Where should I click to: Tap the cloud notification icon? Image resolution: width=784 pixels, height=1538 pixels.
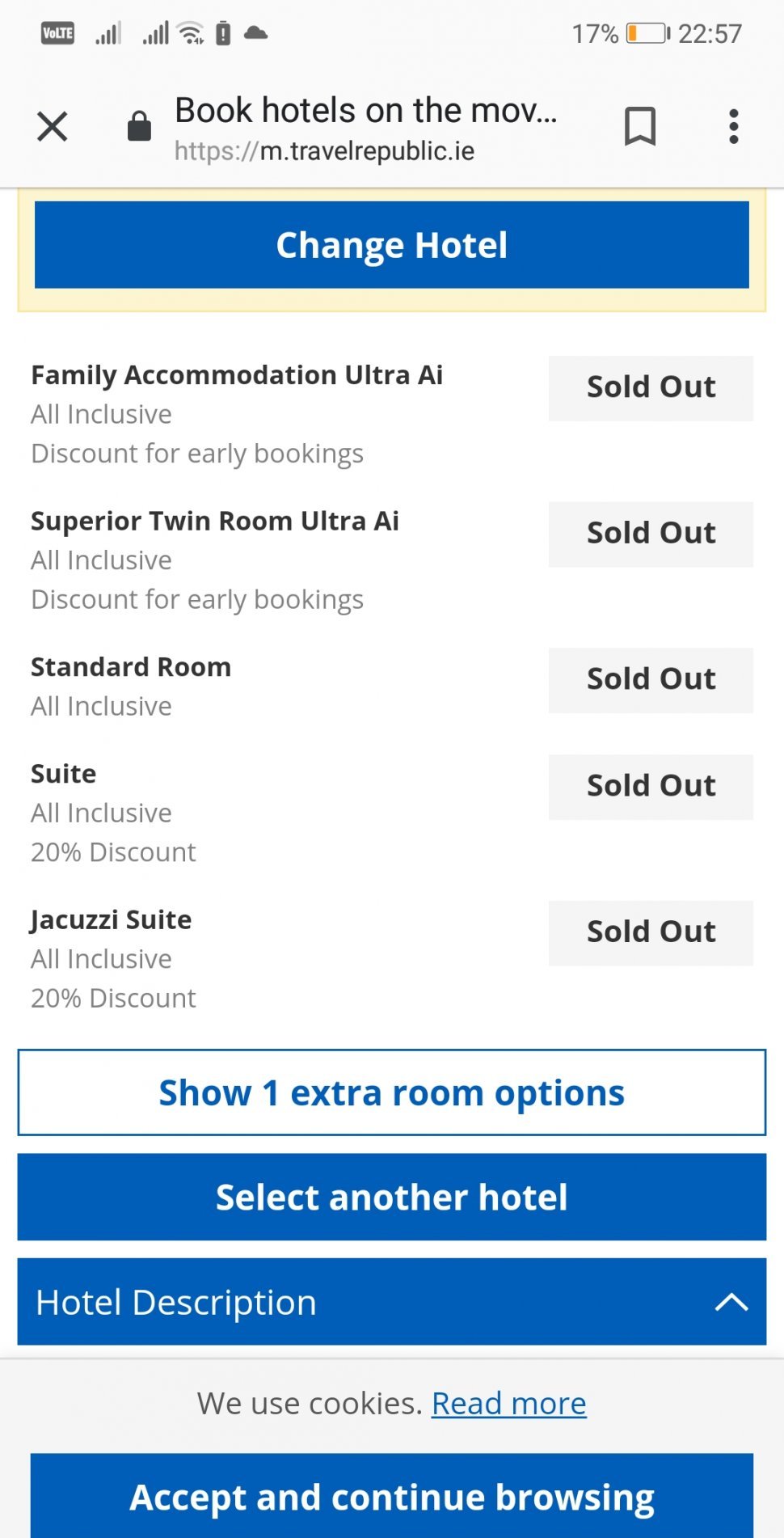255,33
